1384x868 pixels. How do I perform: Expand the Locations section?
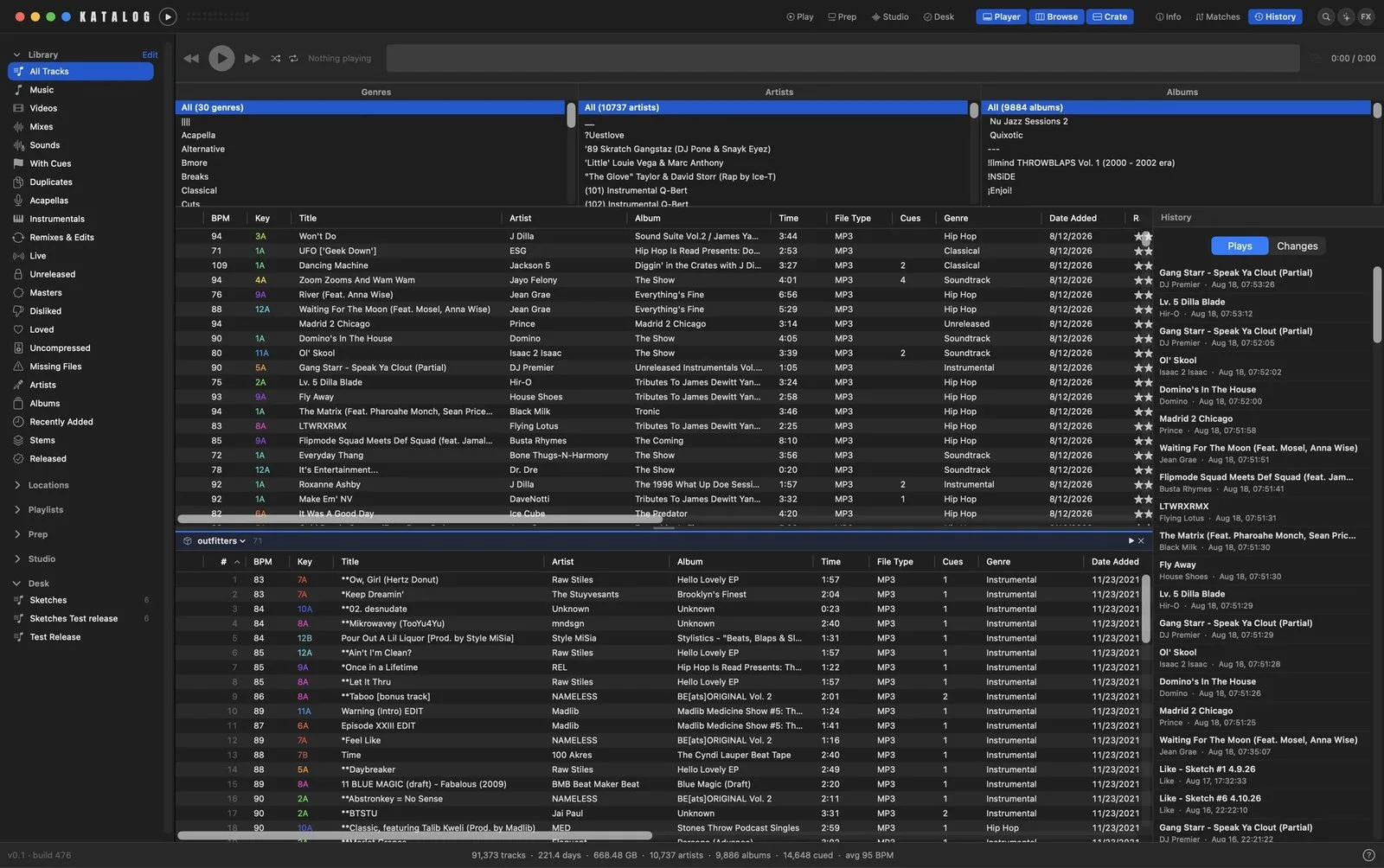(x=16, y=485)
